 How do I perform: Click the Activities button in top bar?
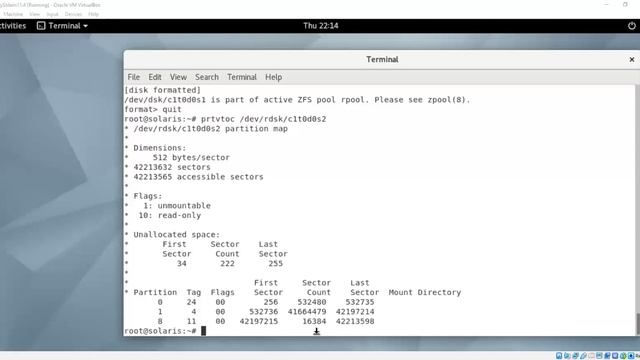(13, 26)
